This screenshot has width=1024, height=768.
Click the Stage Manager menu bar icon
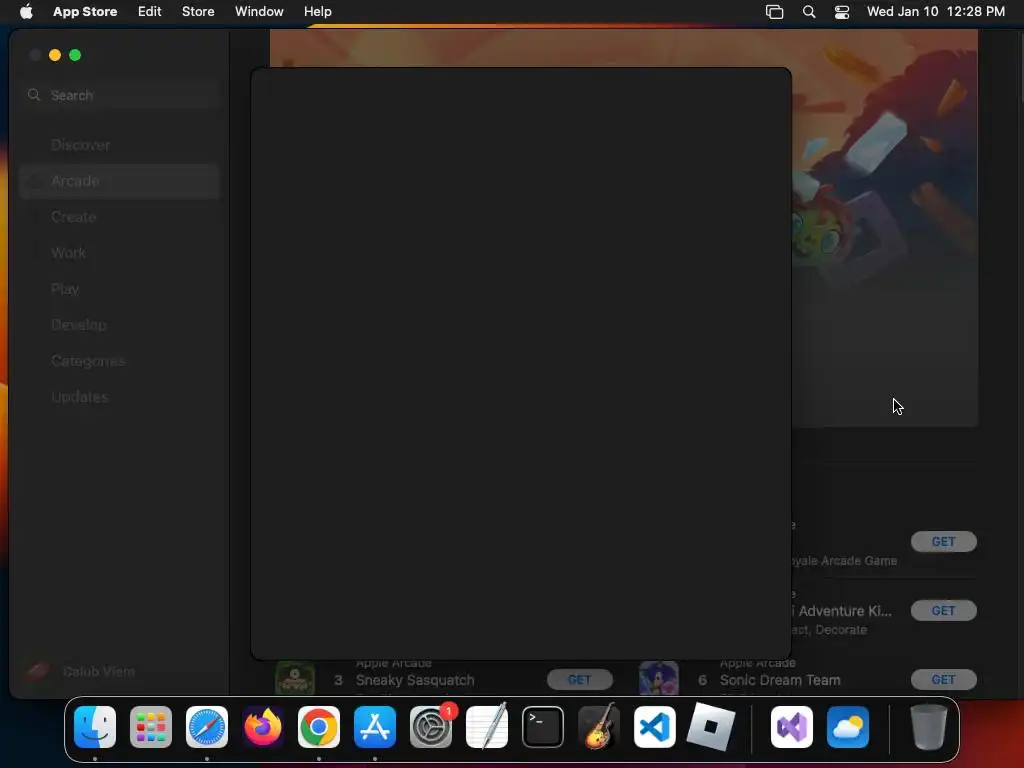pos(775,11)
